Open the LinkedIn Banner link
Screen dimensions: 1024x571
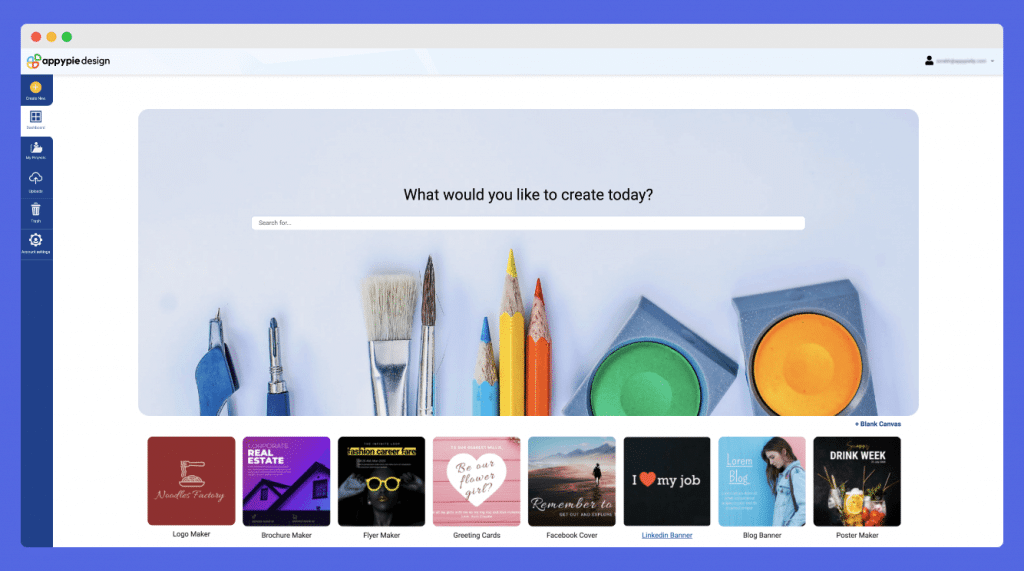(x=667, y=535)
